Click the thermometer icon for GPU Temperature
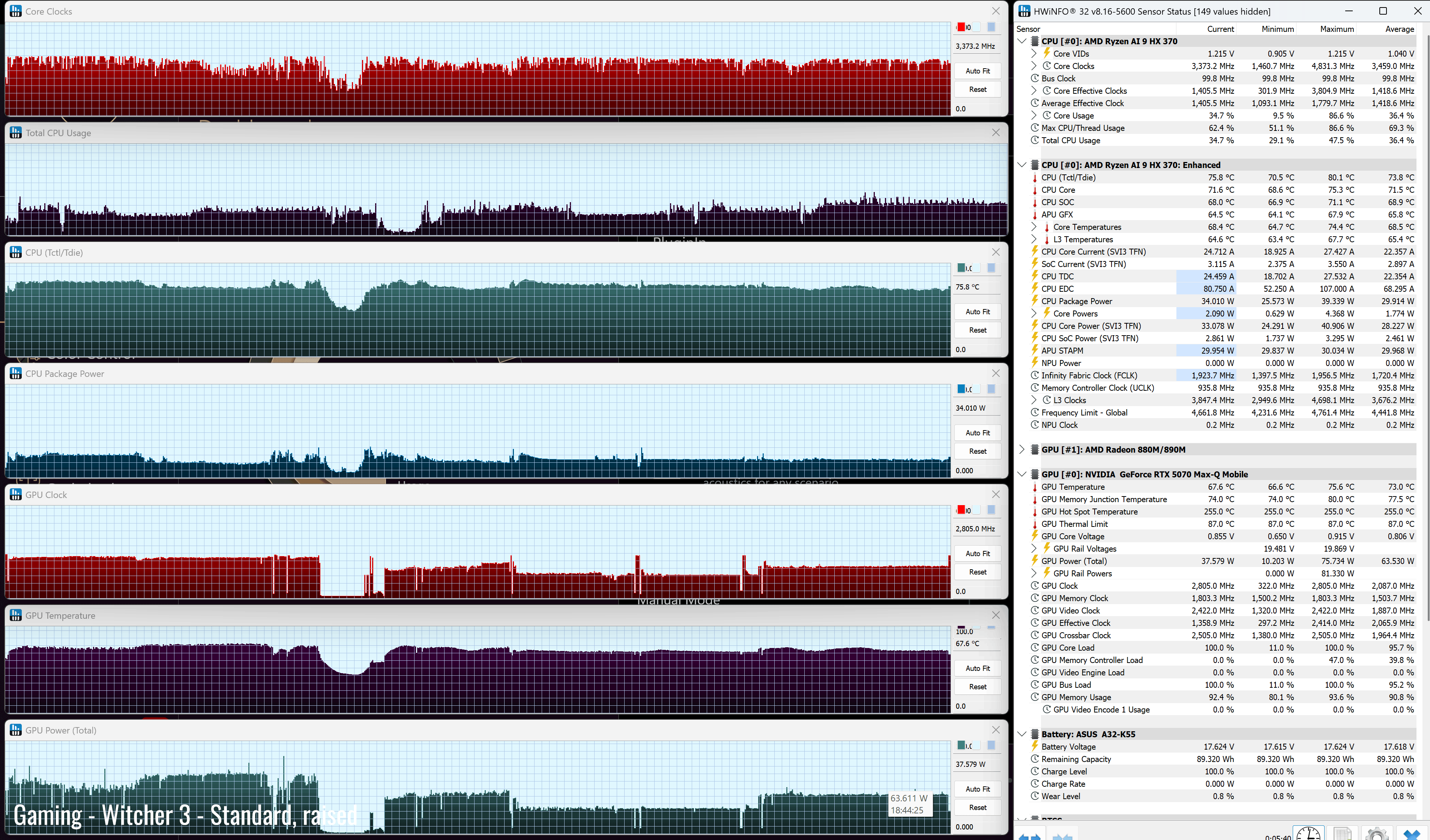Viewport: 1430px width, 840px height. tap(1035, 487)
